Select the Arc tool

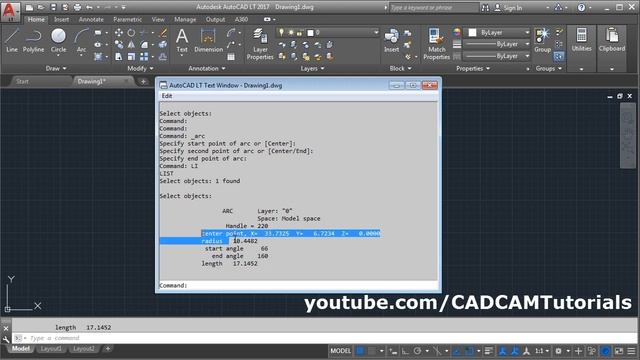click(81, 41)
